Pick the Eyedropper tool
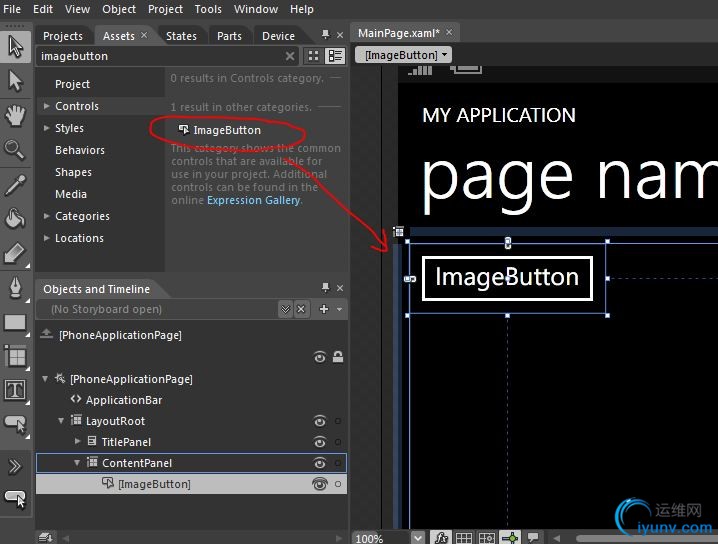The width and height of the screenshot is (718, 544). click(15, 185)
